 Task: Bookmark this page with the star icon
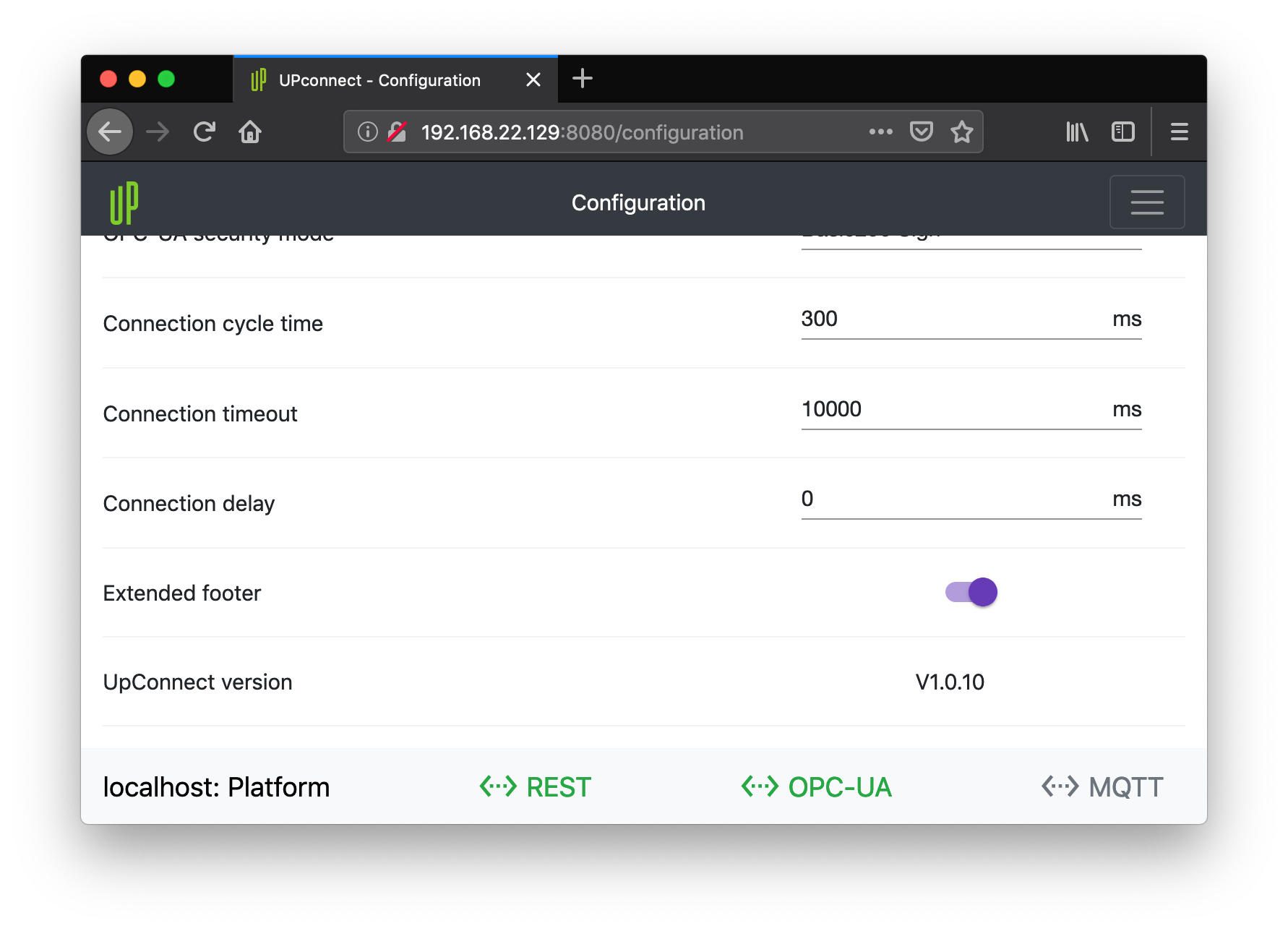(961, 132)
